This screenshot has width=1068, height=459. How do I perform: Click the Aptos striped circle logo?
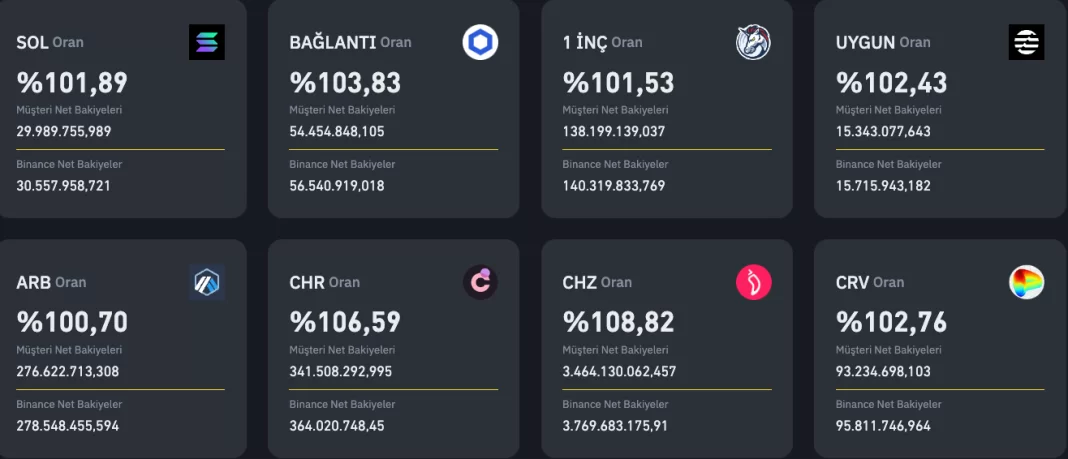(1026, 42)
